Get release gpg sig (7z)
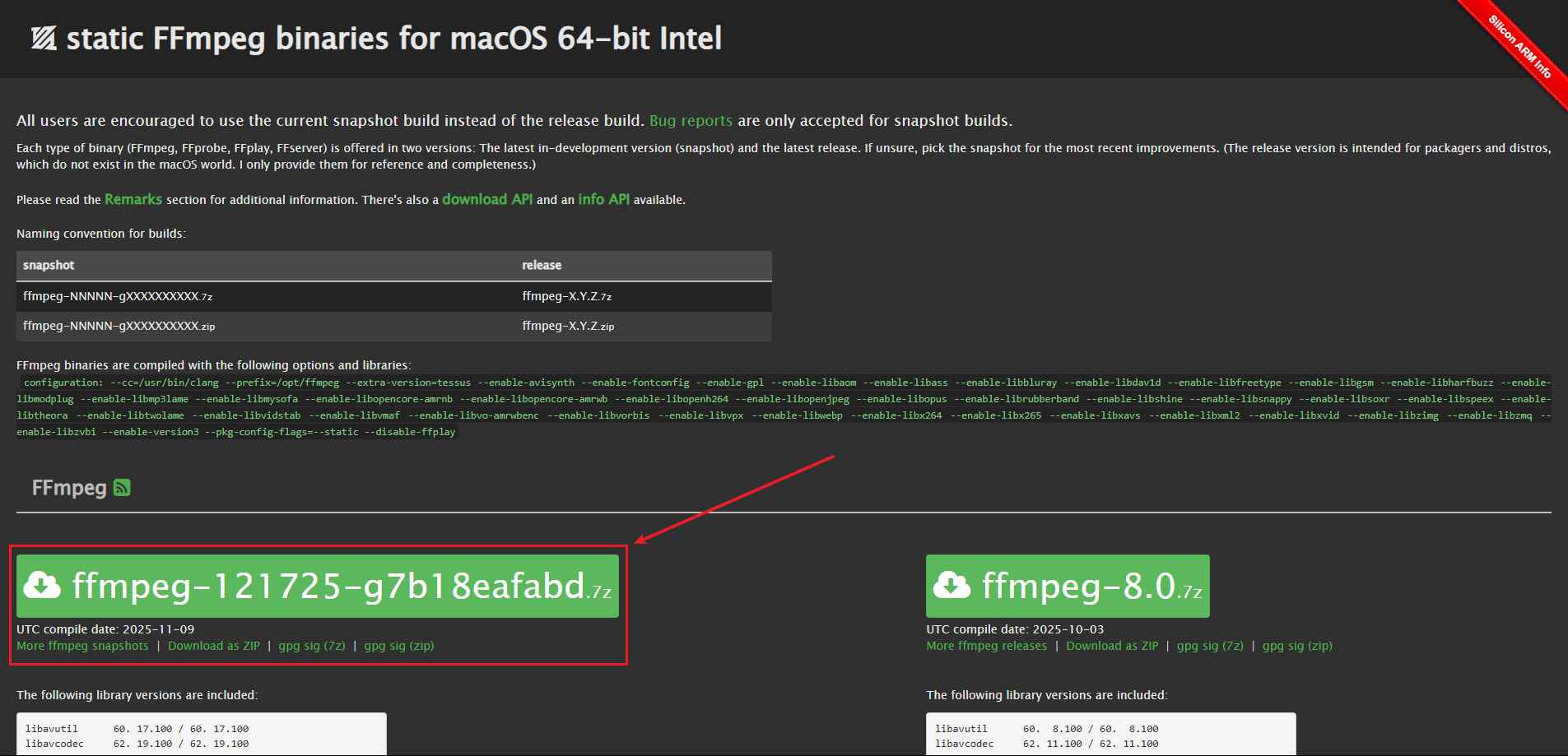The height and width of the screenshot is (756, 1568). tap(1210, 646)
